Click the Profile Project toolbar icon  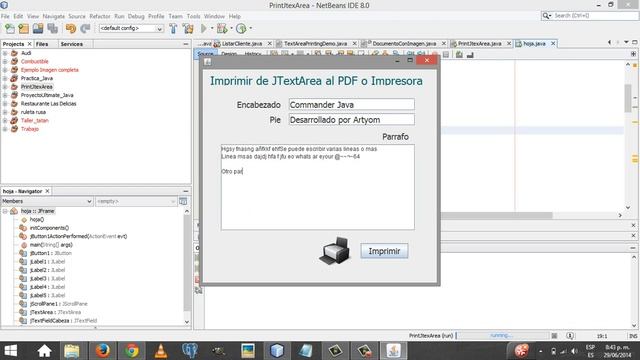[241, 29]
